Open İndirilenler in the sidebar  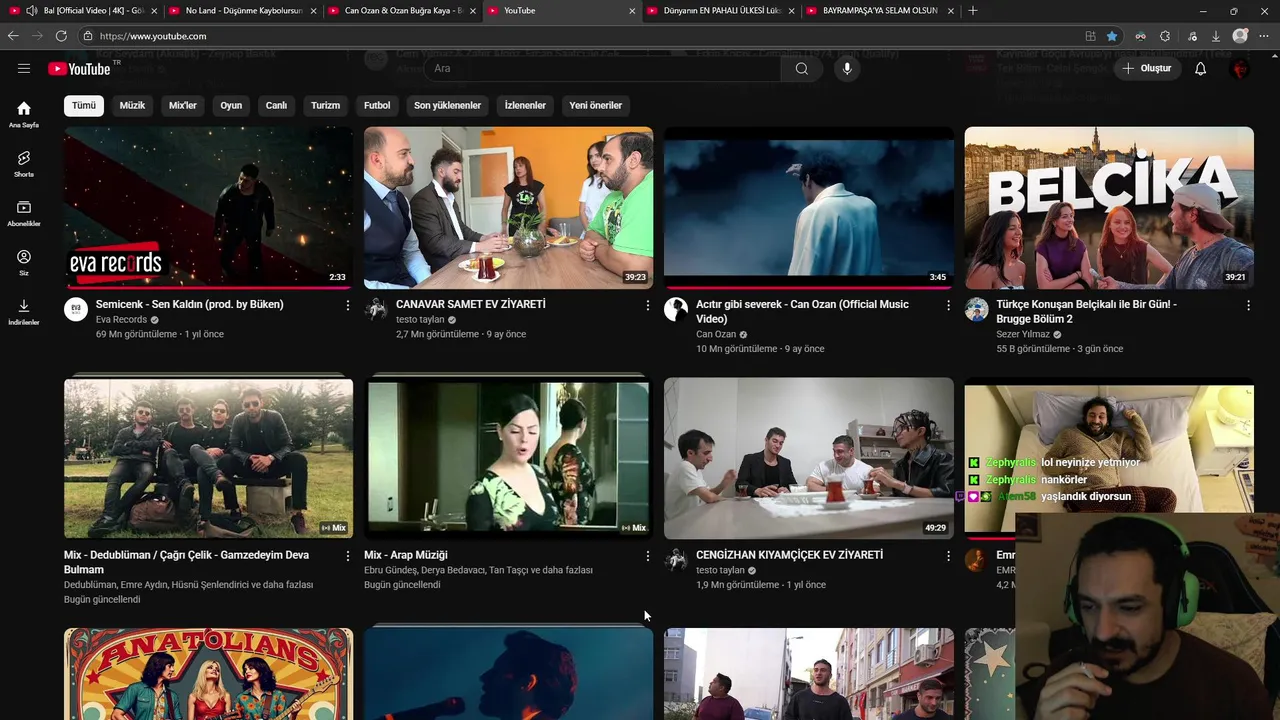[24, 312]
